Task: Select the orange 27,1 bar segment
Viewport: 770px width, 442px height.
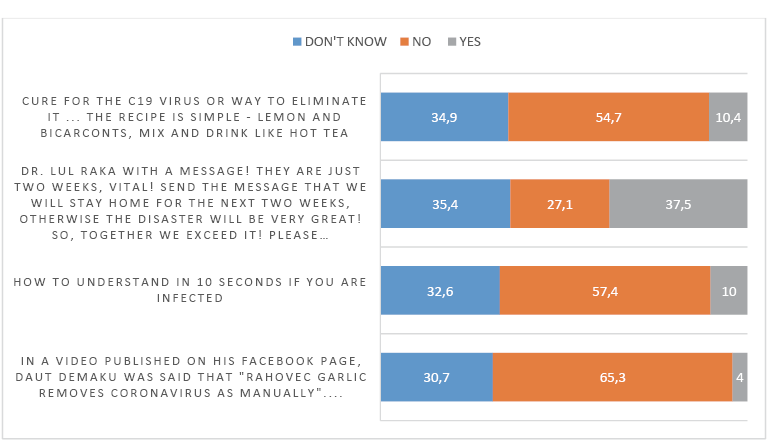Action: 560,206
